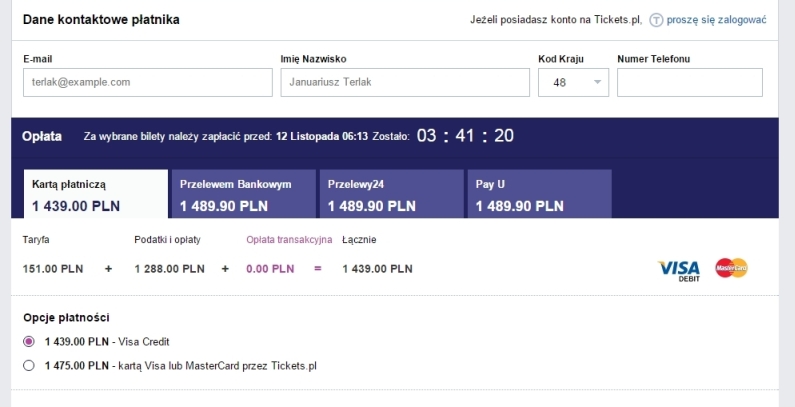Click the Imię Nazwisko input field
The width and height of the screenshot is (795, 407).
(x=405, y=82)
